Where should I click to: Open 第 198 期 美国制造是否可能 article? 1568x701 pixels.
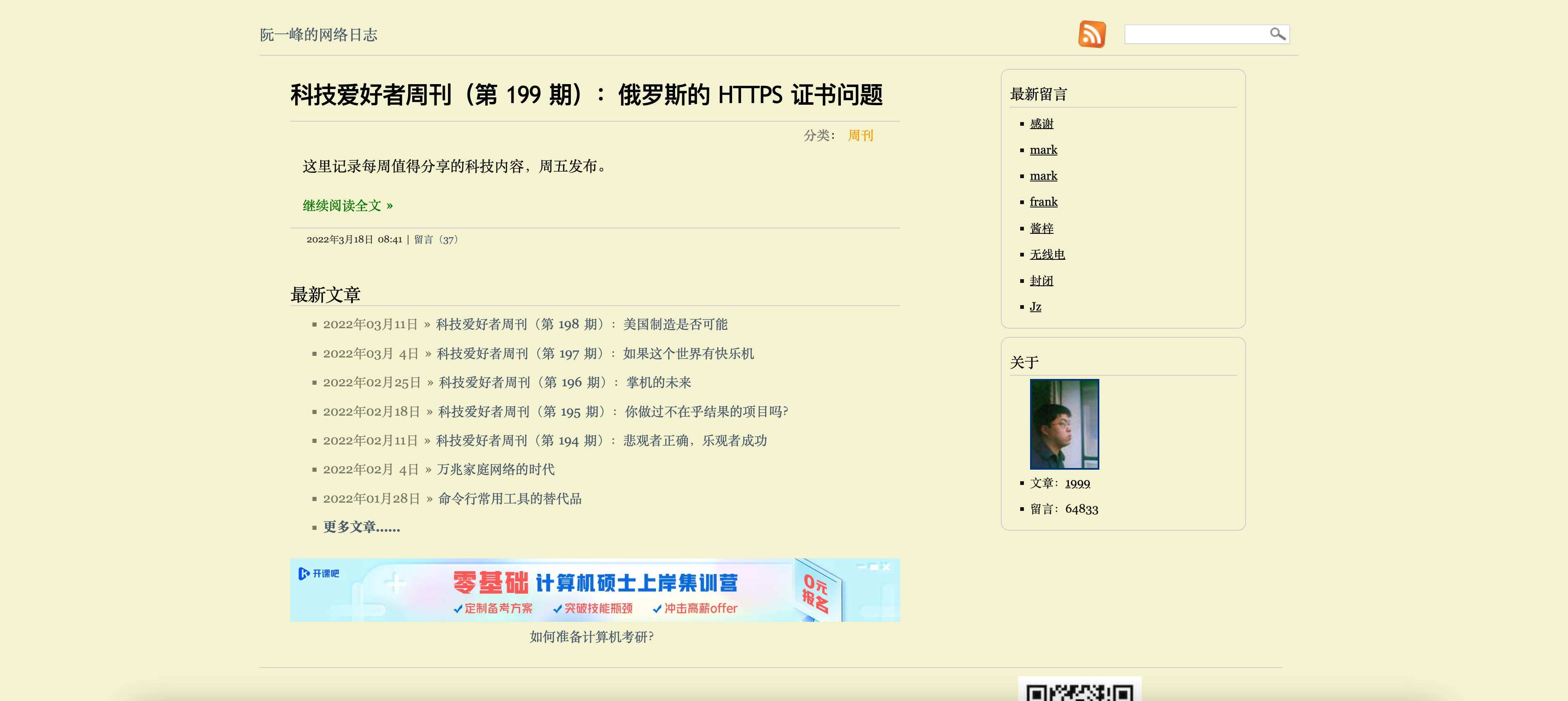581,324
